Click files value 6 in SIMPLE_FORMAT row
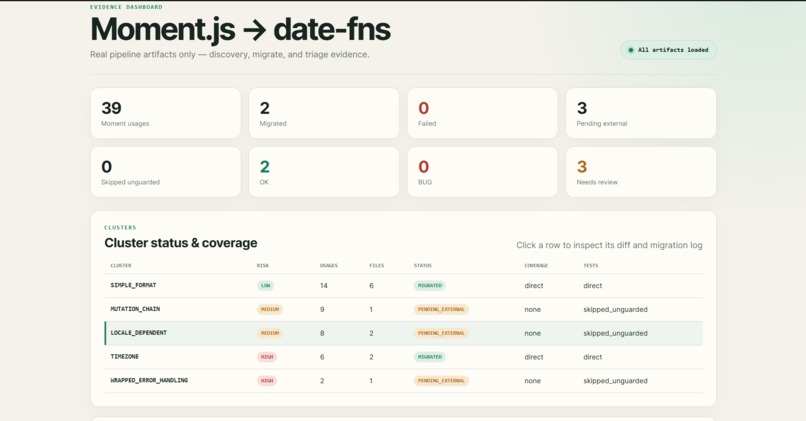Screen dimensions: 806x421 [371, 286]
